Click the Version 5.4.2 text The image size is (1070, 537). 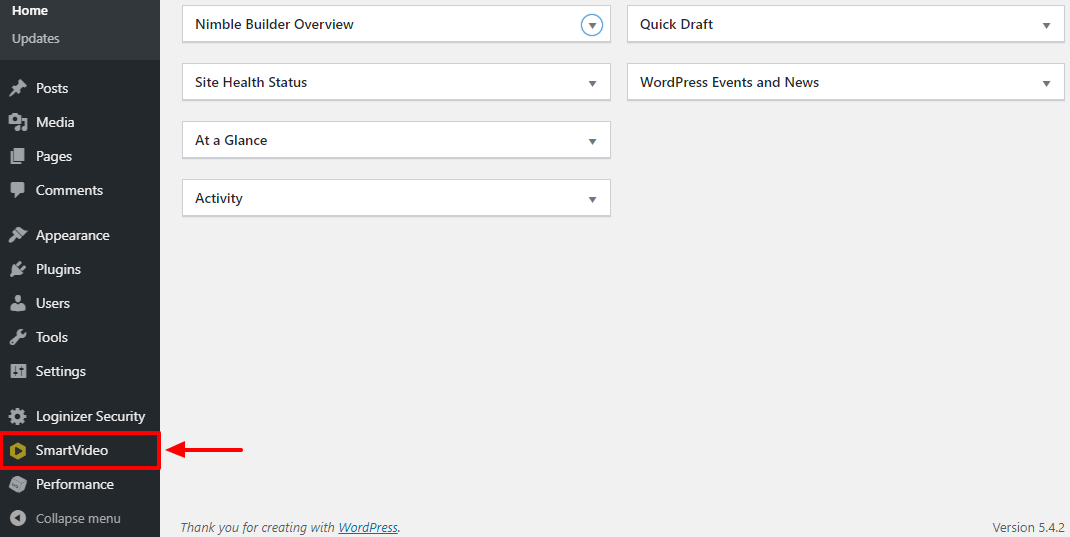[x=1028, y=527]
